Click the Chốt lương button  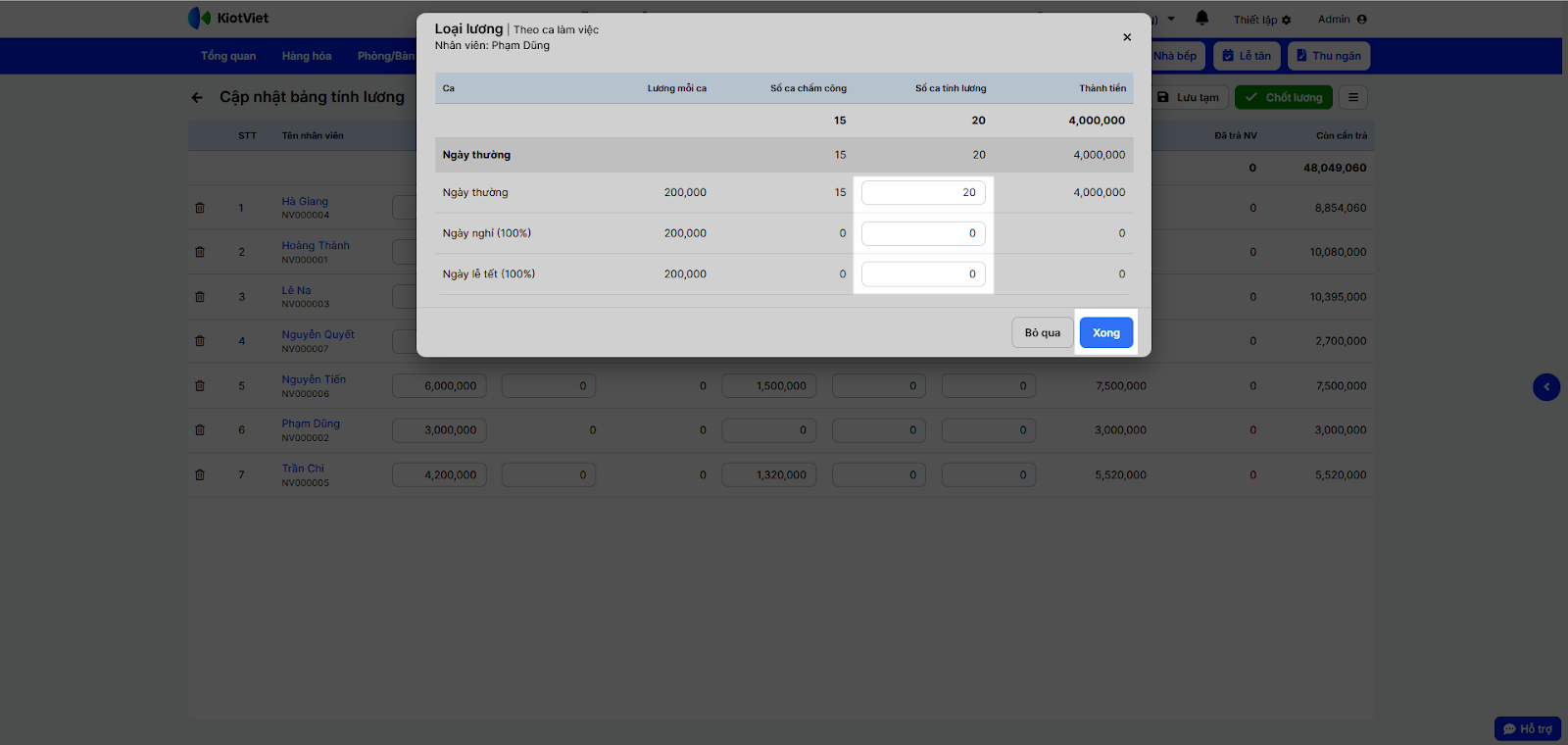point(1284,97)
